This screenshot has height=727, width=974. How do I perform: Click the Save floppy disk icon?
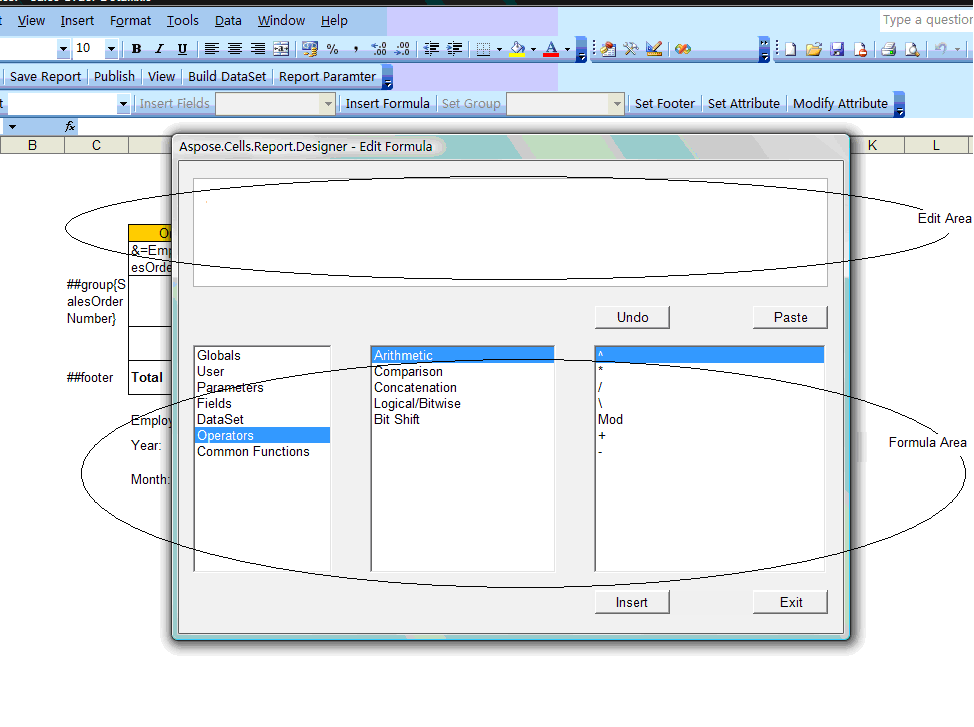tap(837, 49)
